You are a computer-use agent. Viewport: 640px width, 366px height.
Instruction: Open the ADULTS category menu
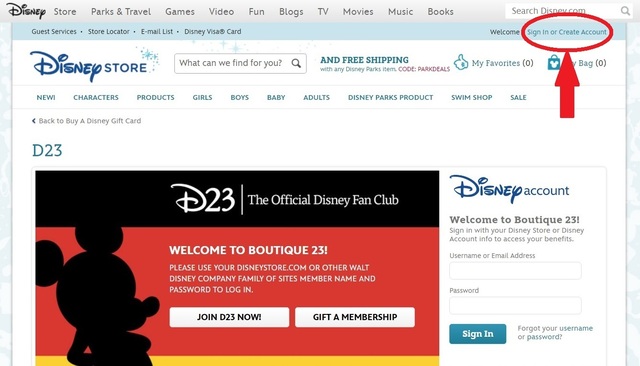click(316, 98)
